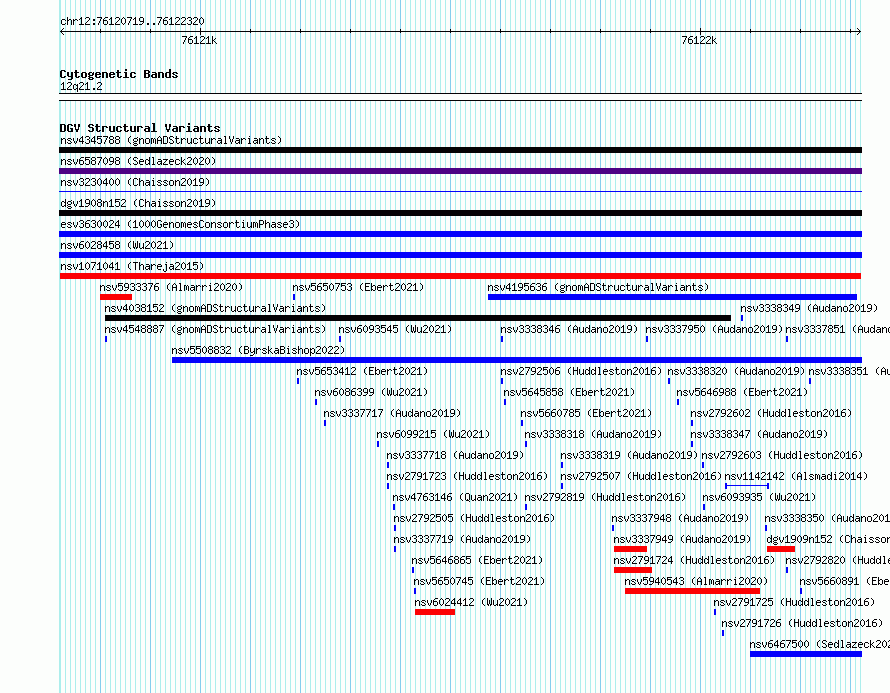Select the blue nsv6467500 Sedlazeck bar
The height and width of the screenshot is (693, 890).
point(806,654)
